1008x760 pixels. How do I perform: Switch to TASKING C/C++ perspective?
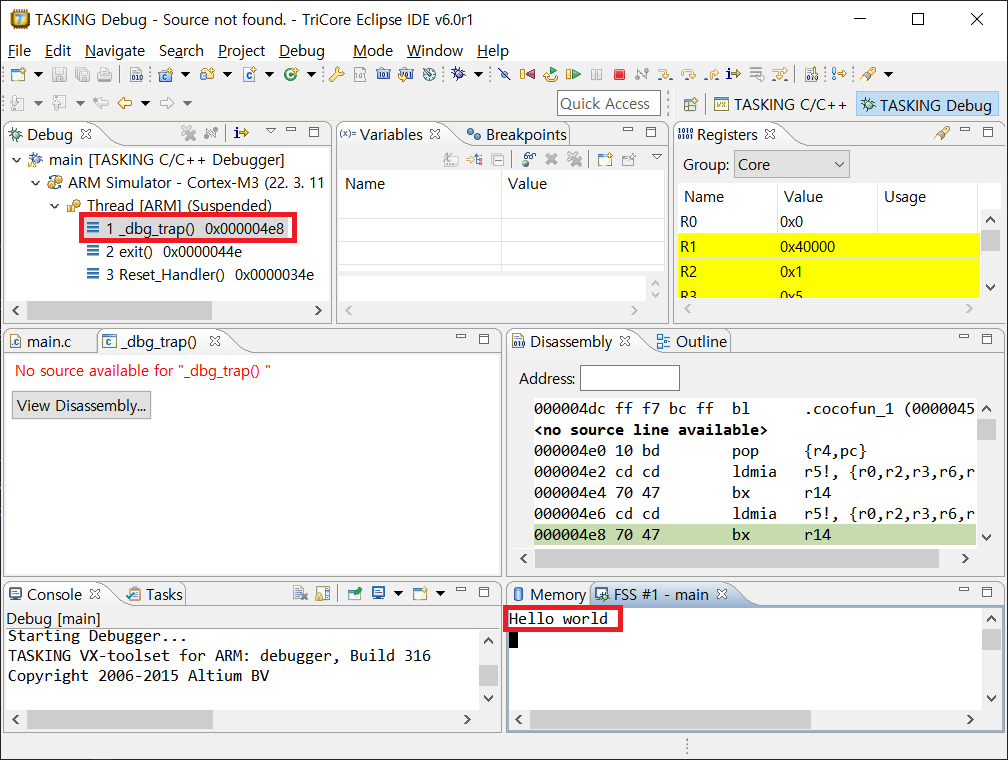780,105
